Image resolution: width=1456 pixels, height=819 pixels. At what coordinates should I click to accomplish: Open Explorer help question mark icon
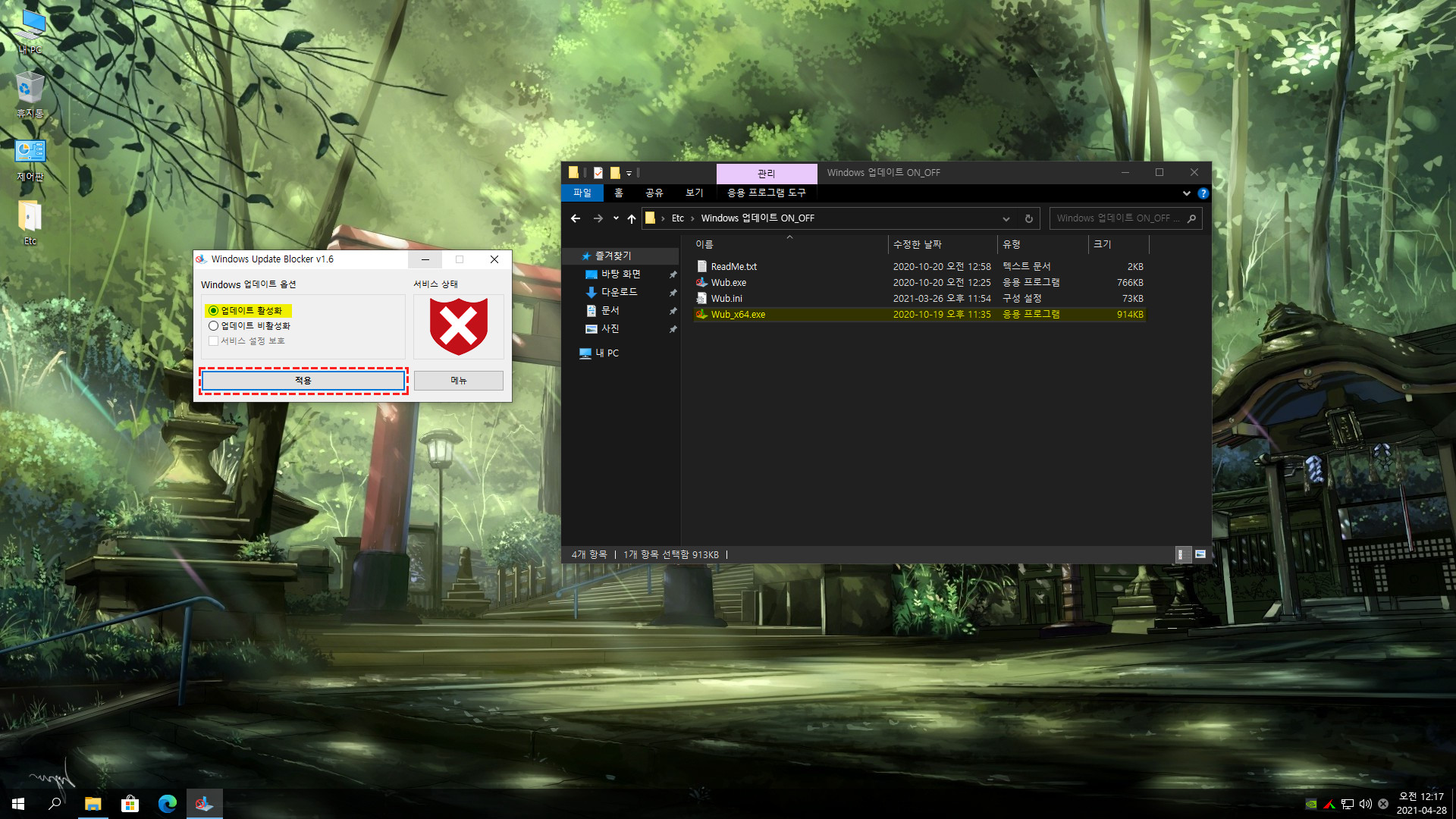(x=1203, y=193)
